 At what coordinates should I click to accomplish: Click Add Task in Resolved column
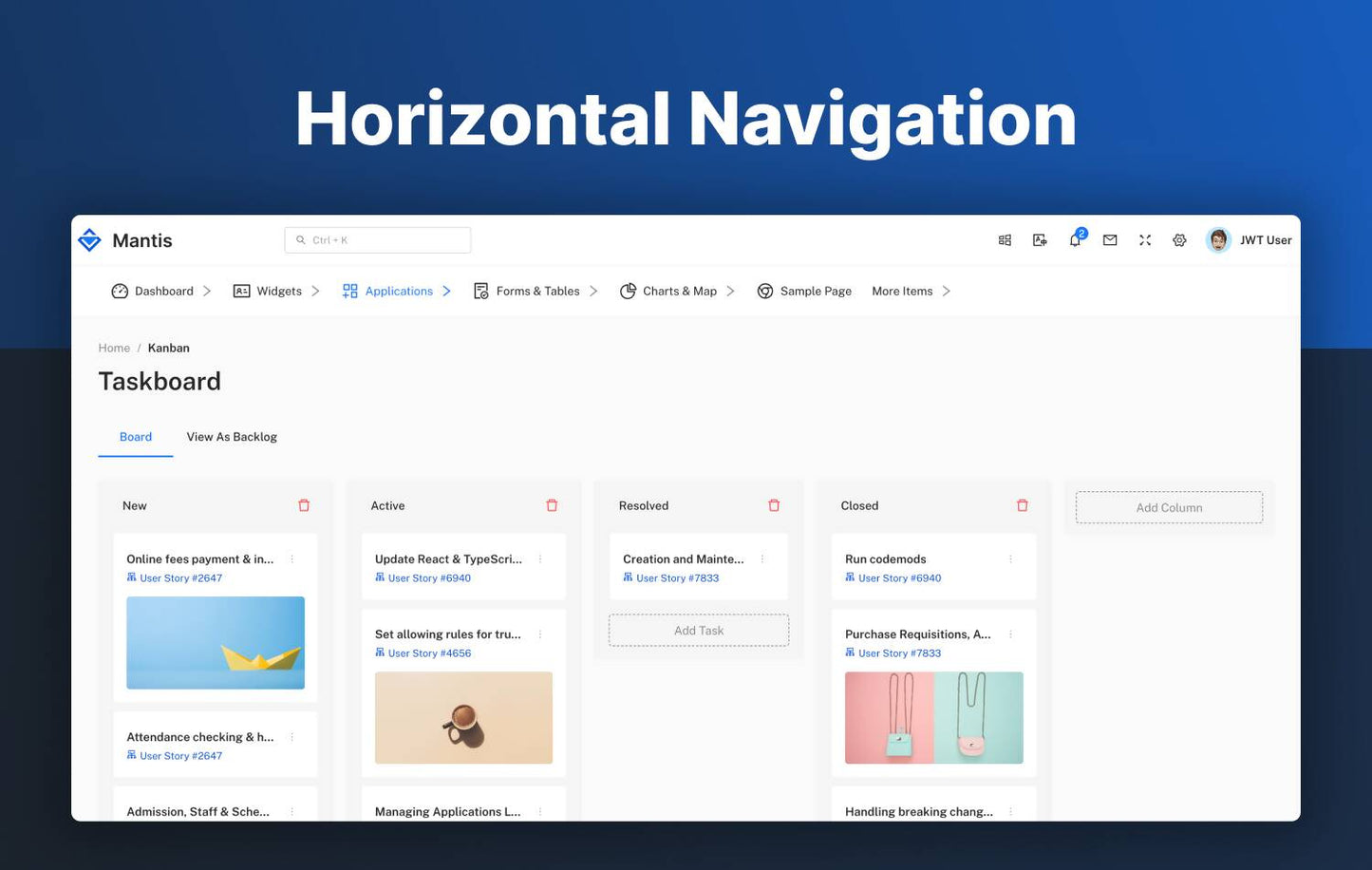tap(699, 631)
